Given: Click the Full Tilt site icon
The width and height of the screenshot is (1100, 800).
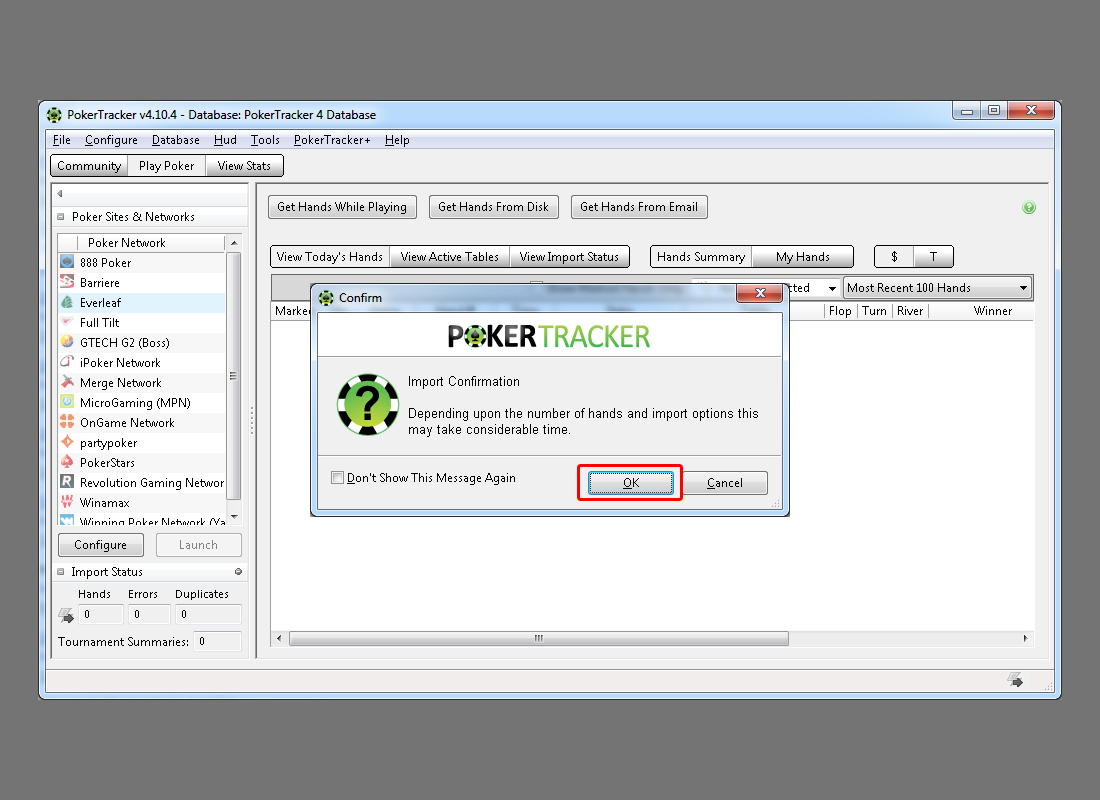Looking at the screenshot, I should click(x=67, y=322).
